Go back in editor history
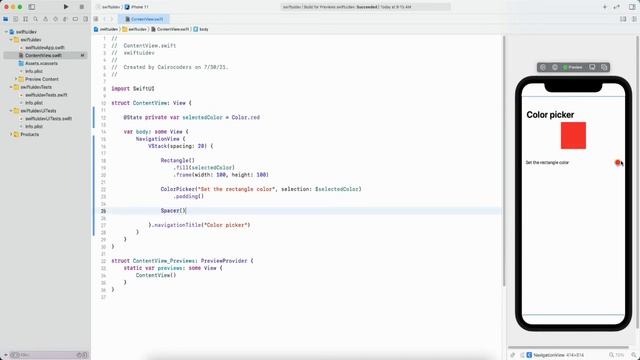Image resolution: width=640 pixels, height=360 pixels. click(104, 19)
